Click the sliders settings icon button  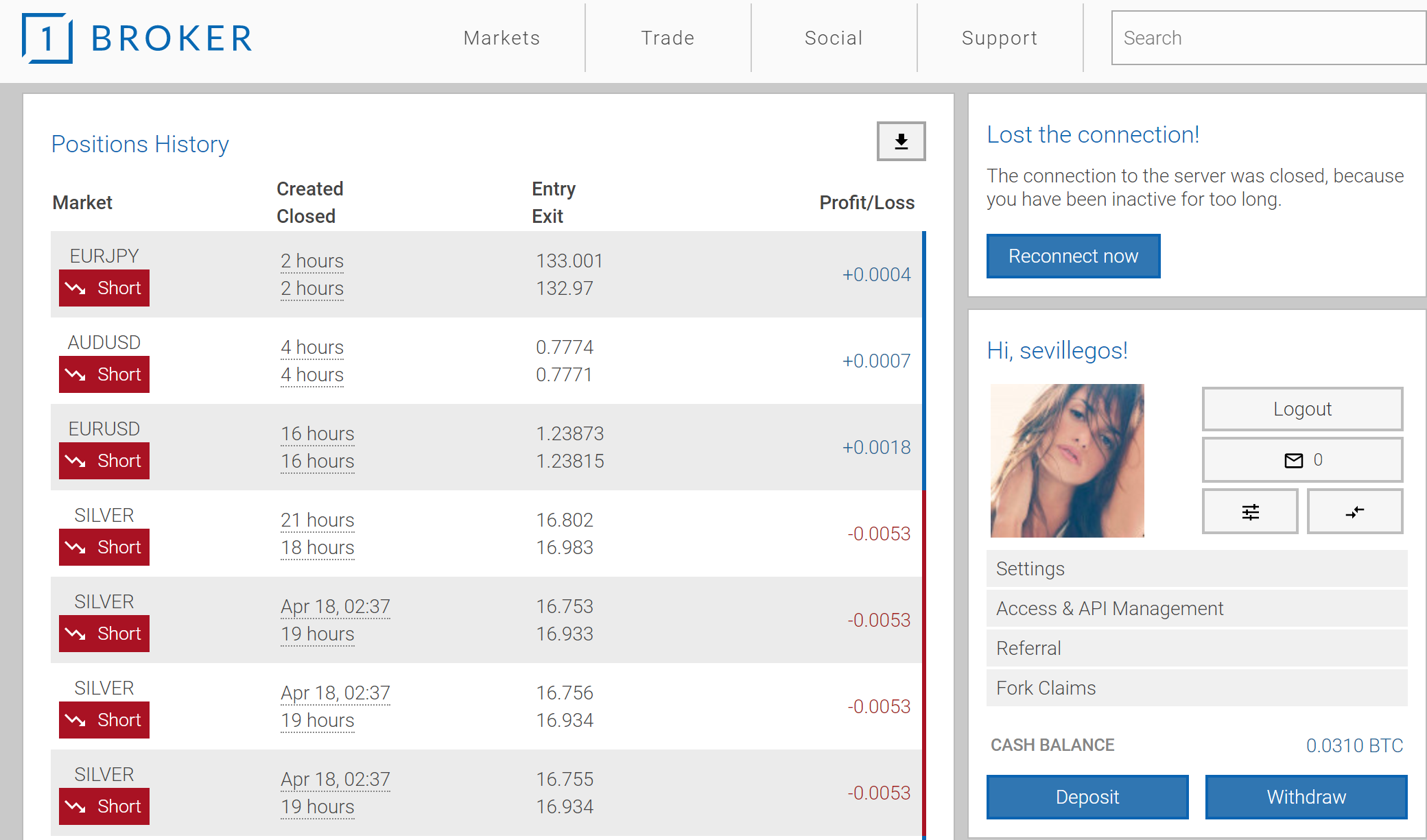[1249, 512]
